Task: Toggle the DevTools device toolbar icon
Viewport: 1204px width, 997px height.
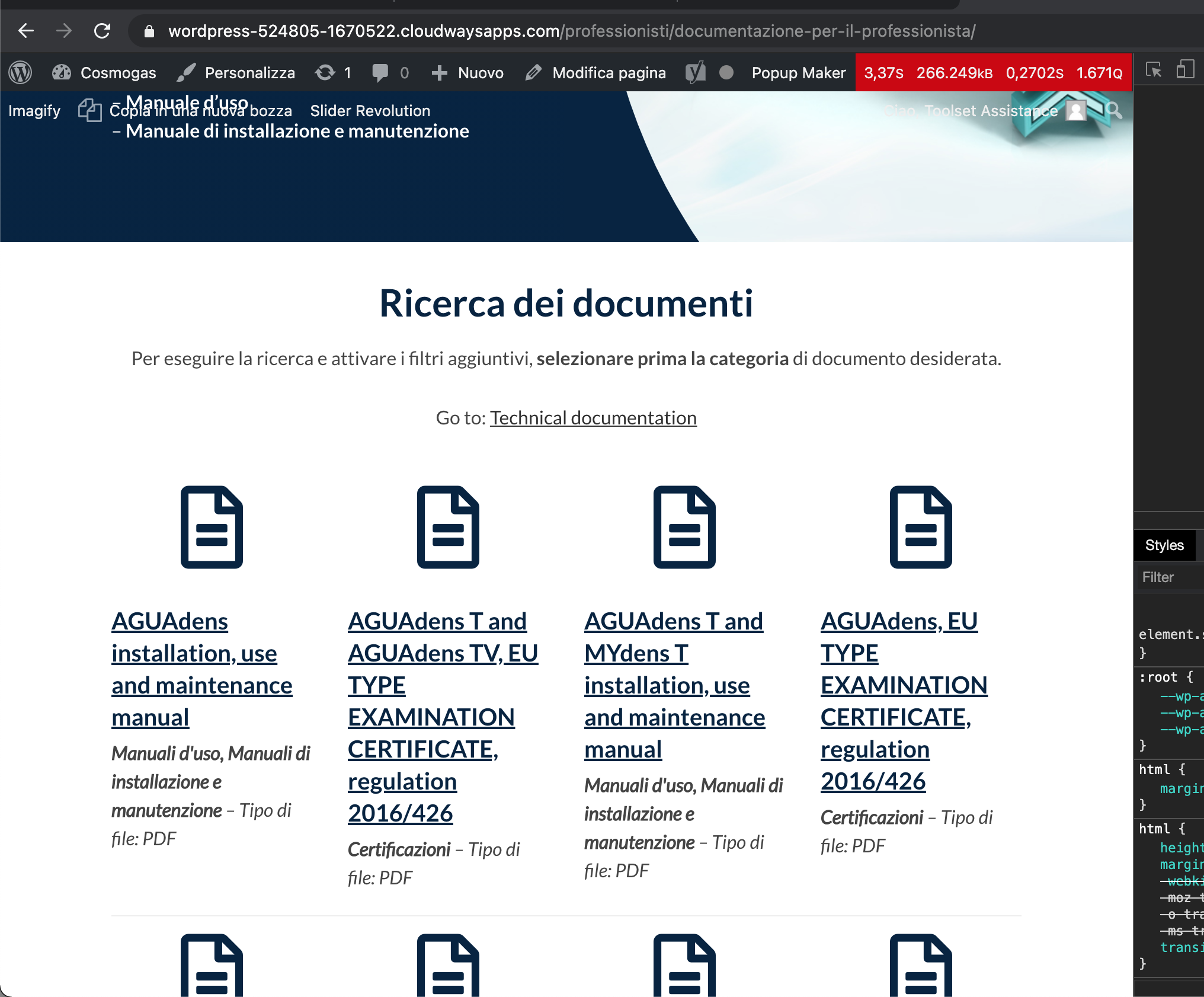Action: coord(1185,70)
